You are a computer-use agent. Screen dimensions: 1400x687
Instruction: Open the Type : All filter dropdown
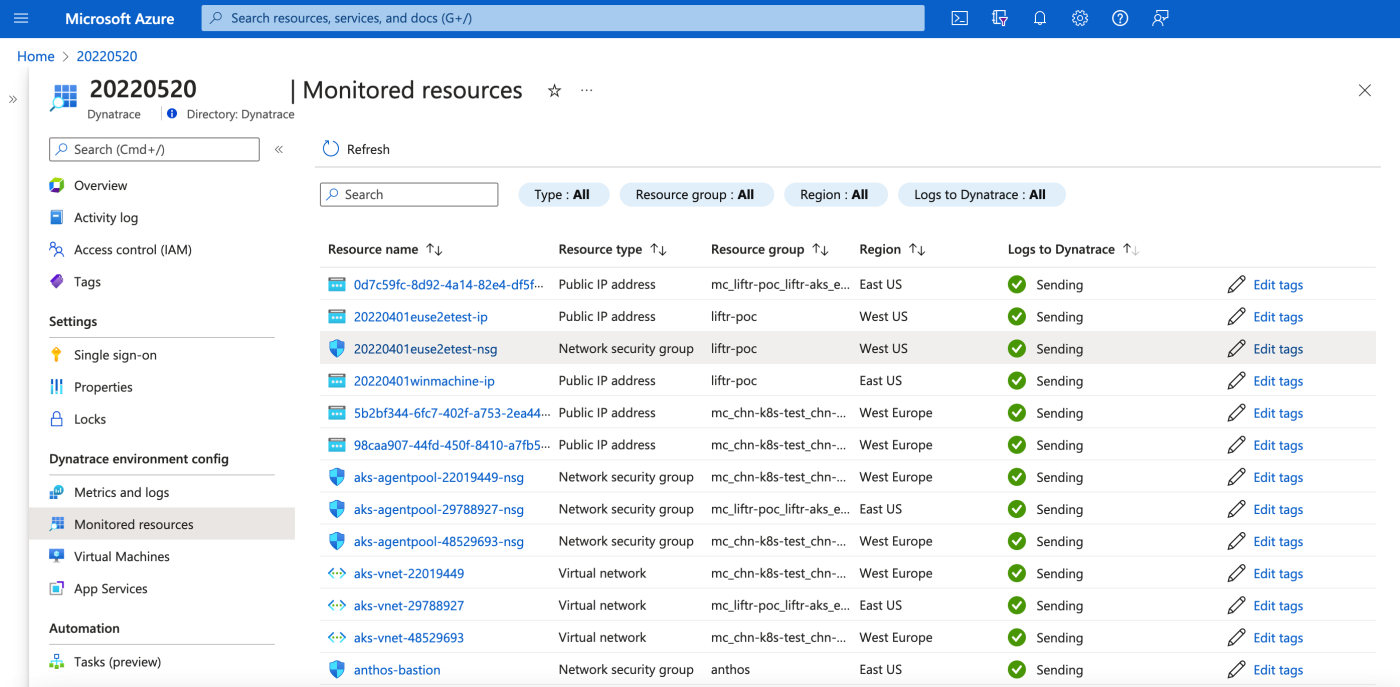(x=563, y=194)
